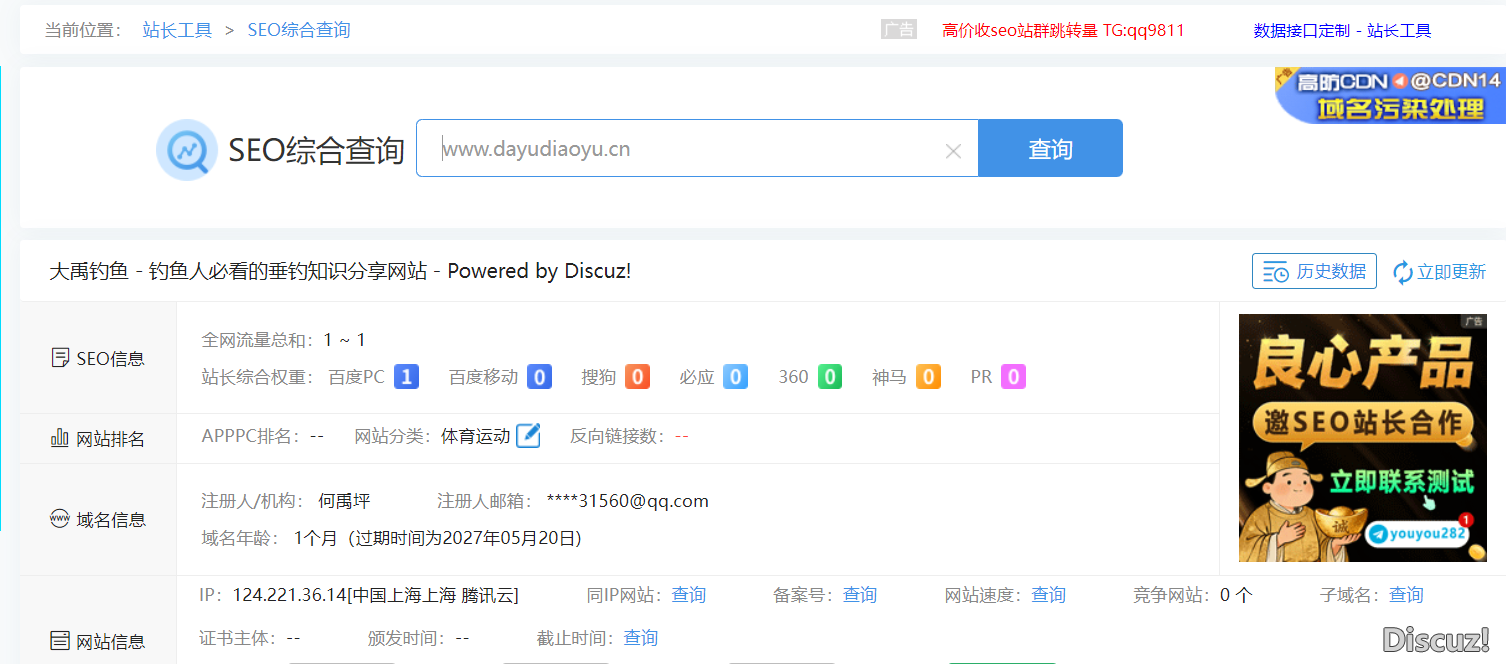1506x664 pixels.
Task: Click the 广告 label near top
Action: click(898, 30)
